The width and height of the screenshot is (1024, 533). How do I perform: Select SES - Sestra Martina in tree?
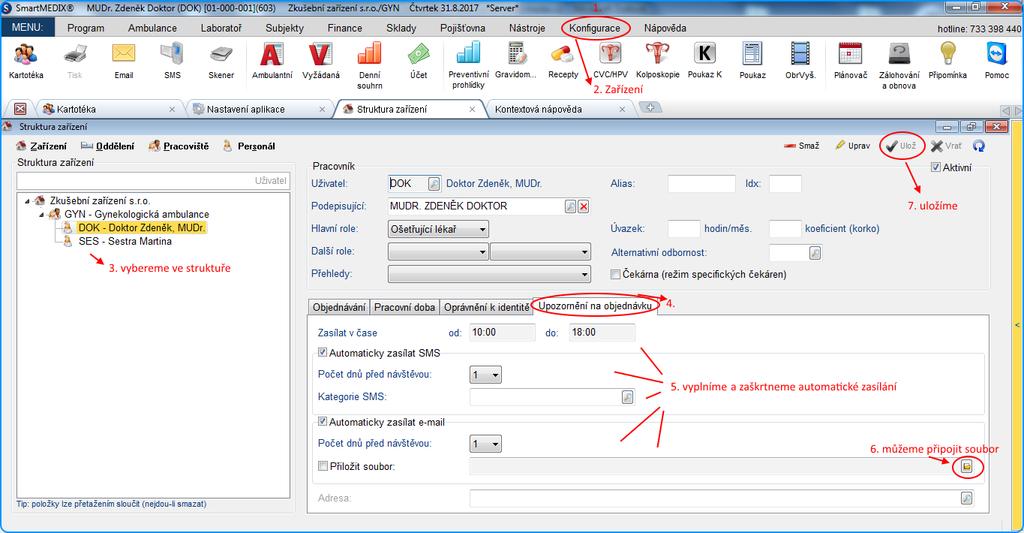125,241
